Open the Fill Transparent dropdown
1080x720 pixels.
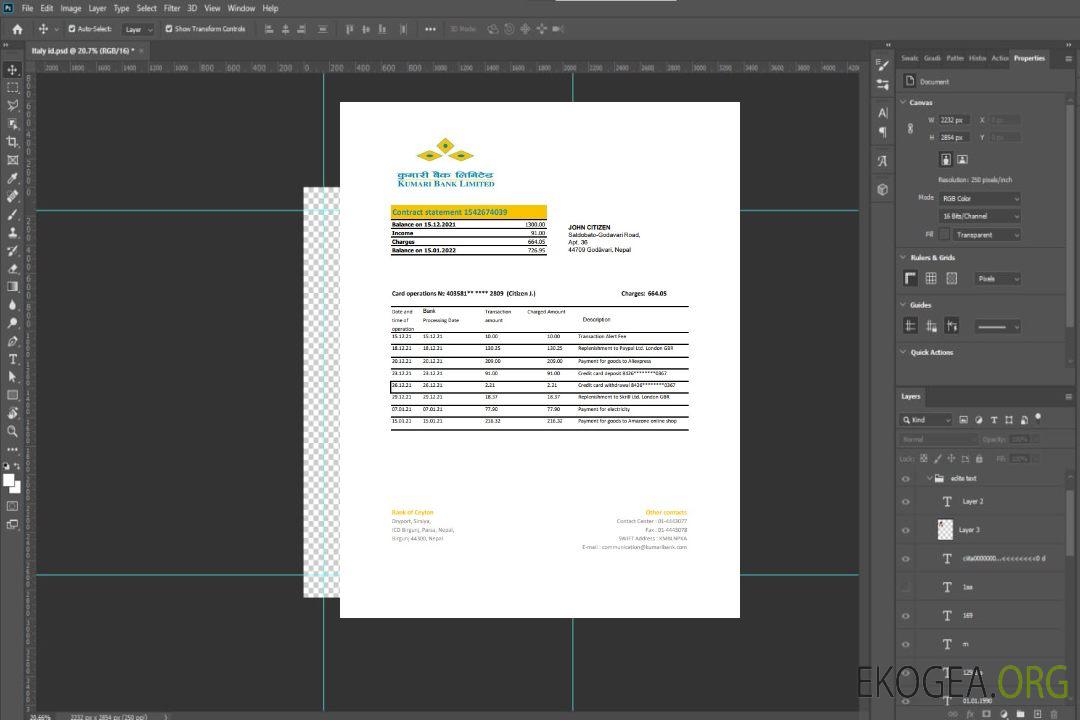click(x=986, y=235)
